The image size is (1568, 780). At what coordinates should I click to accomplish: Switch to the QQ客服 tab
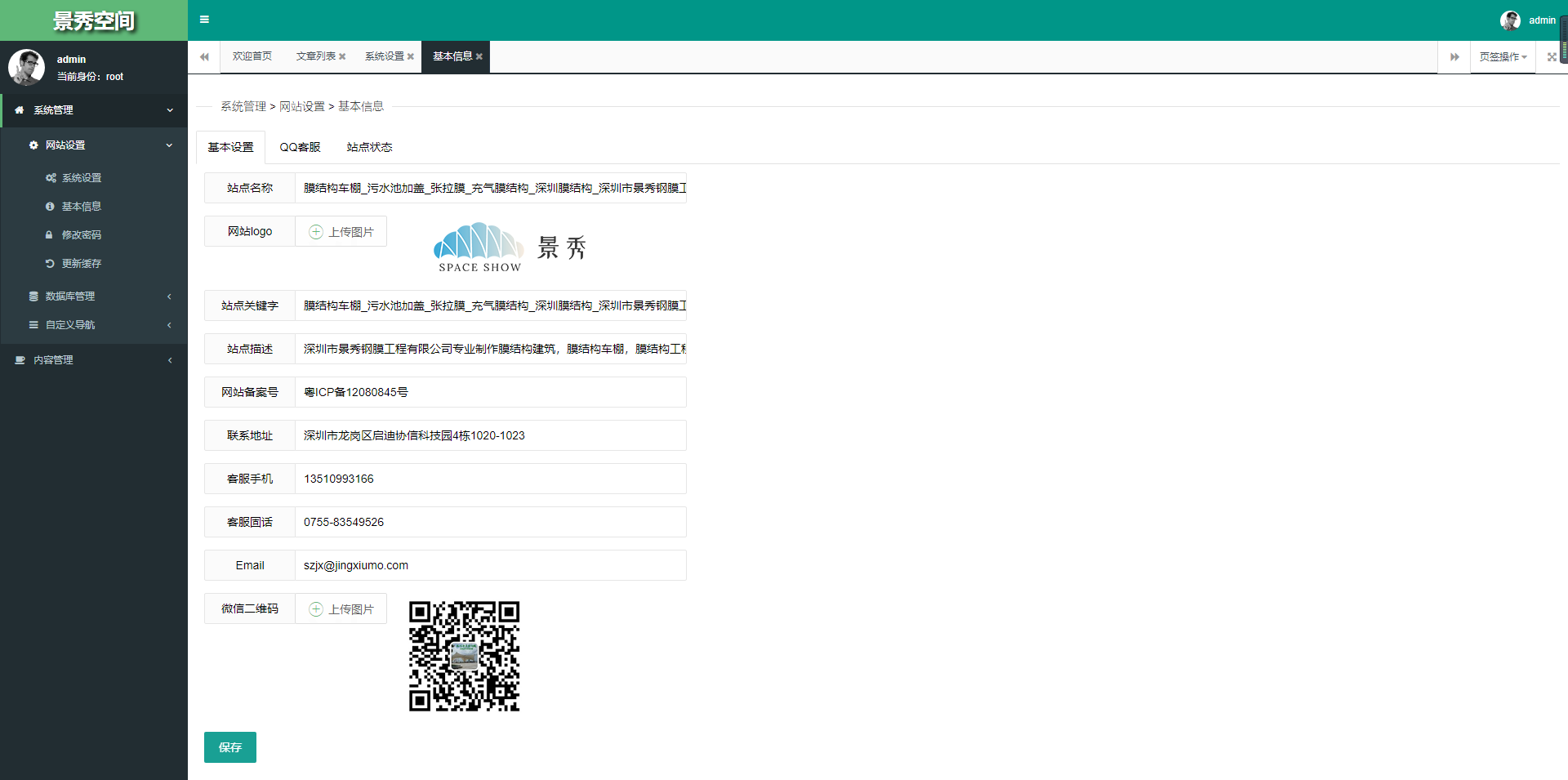point(300,148)
